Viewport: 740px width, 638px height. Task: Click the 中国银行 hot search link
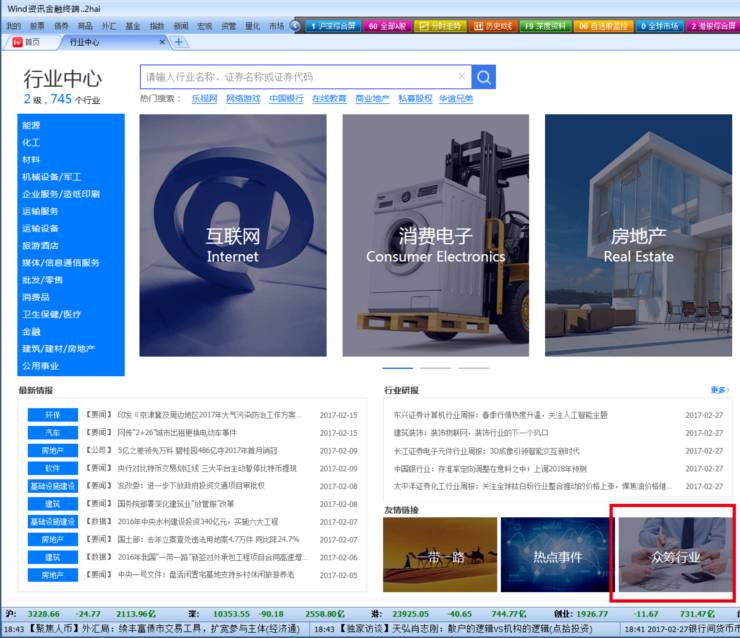pos(286,99)
